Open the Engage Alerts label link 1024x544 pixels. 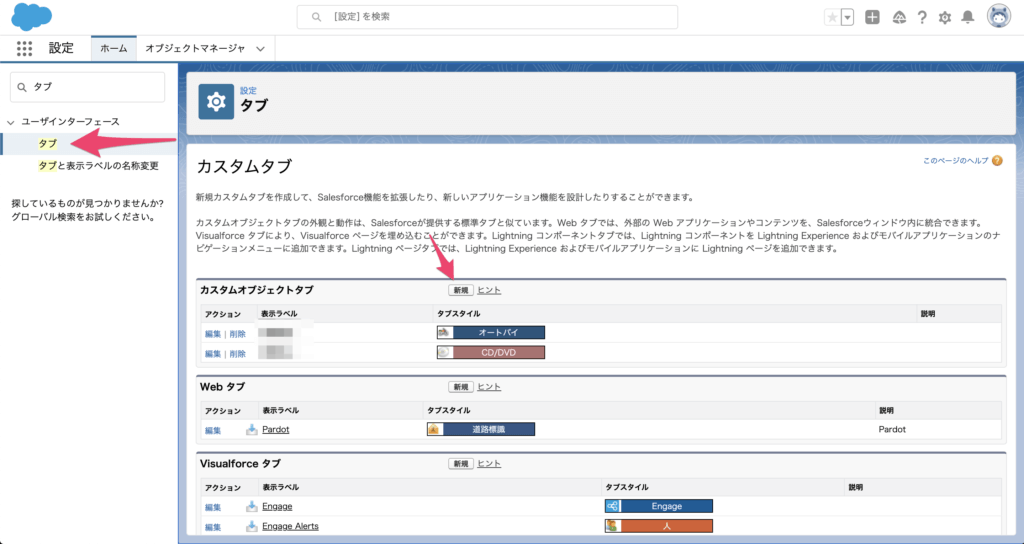(x=291, y=526)
